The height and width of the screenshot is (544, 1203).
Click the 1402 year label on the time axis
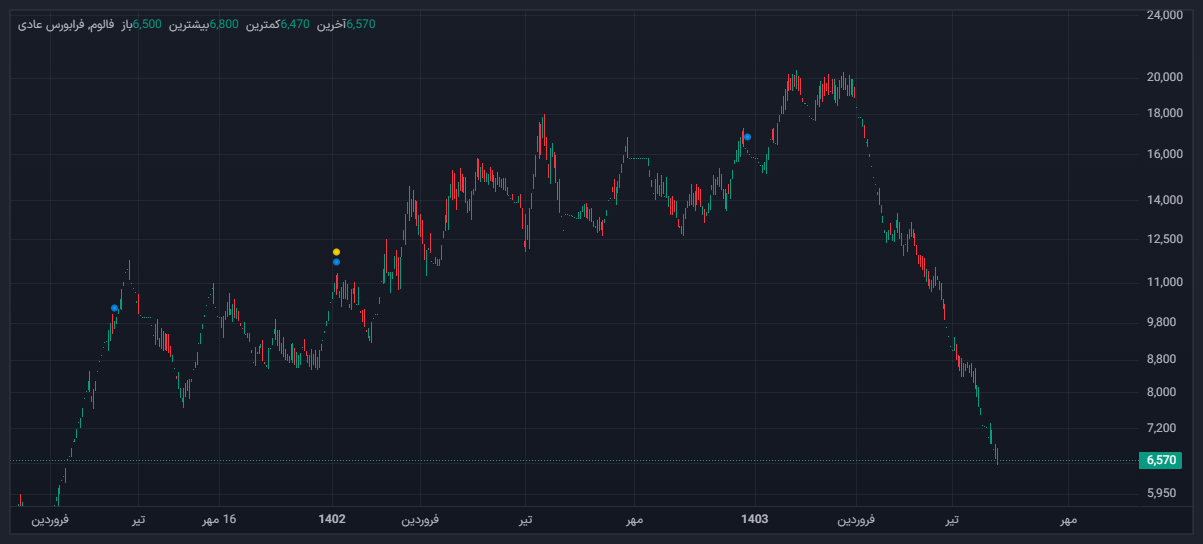tap(332, 519)
